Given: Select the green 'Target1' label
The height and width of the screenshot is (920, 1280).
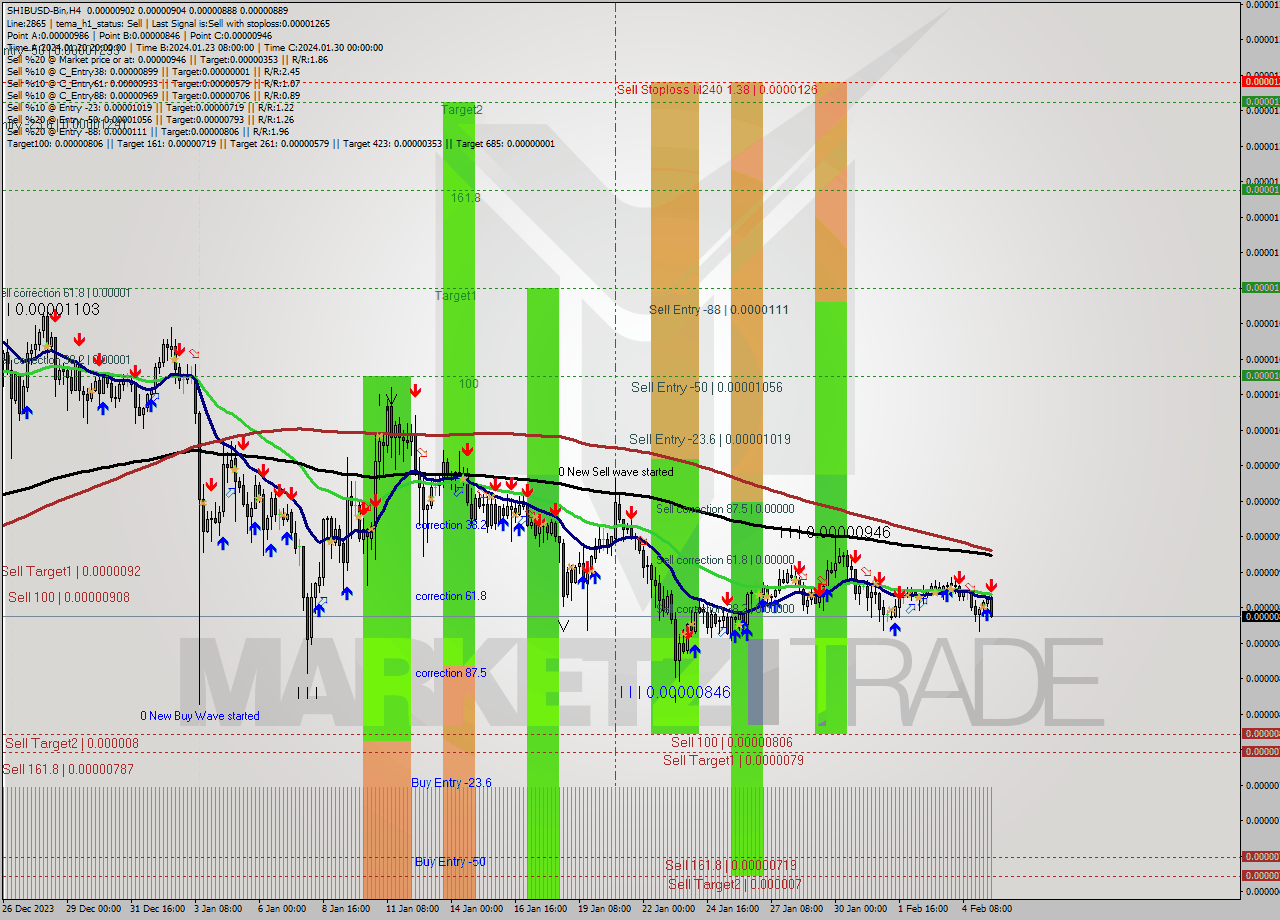Looking at the screenshot, I should point(455,296).
